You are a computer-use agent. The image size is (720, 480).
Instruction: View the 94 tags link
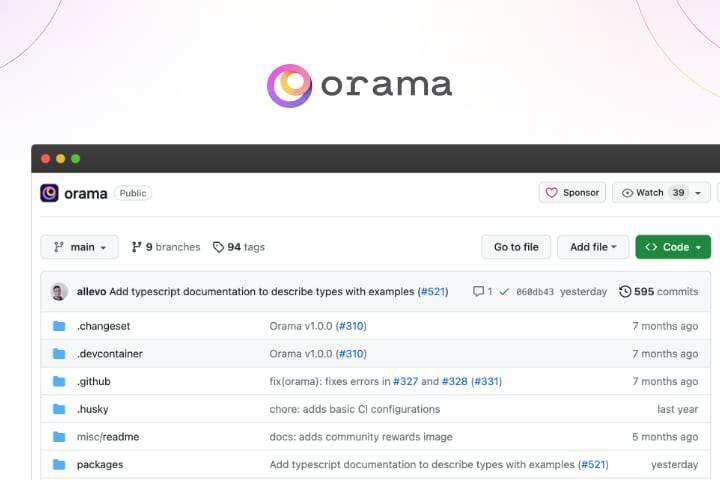(x=239, y=247)
